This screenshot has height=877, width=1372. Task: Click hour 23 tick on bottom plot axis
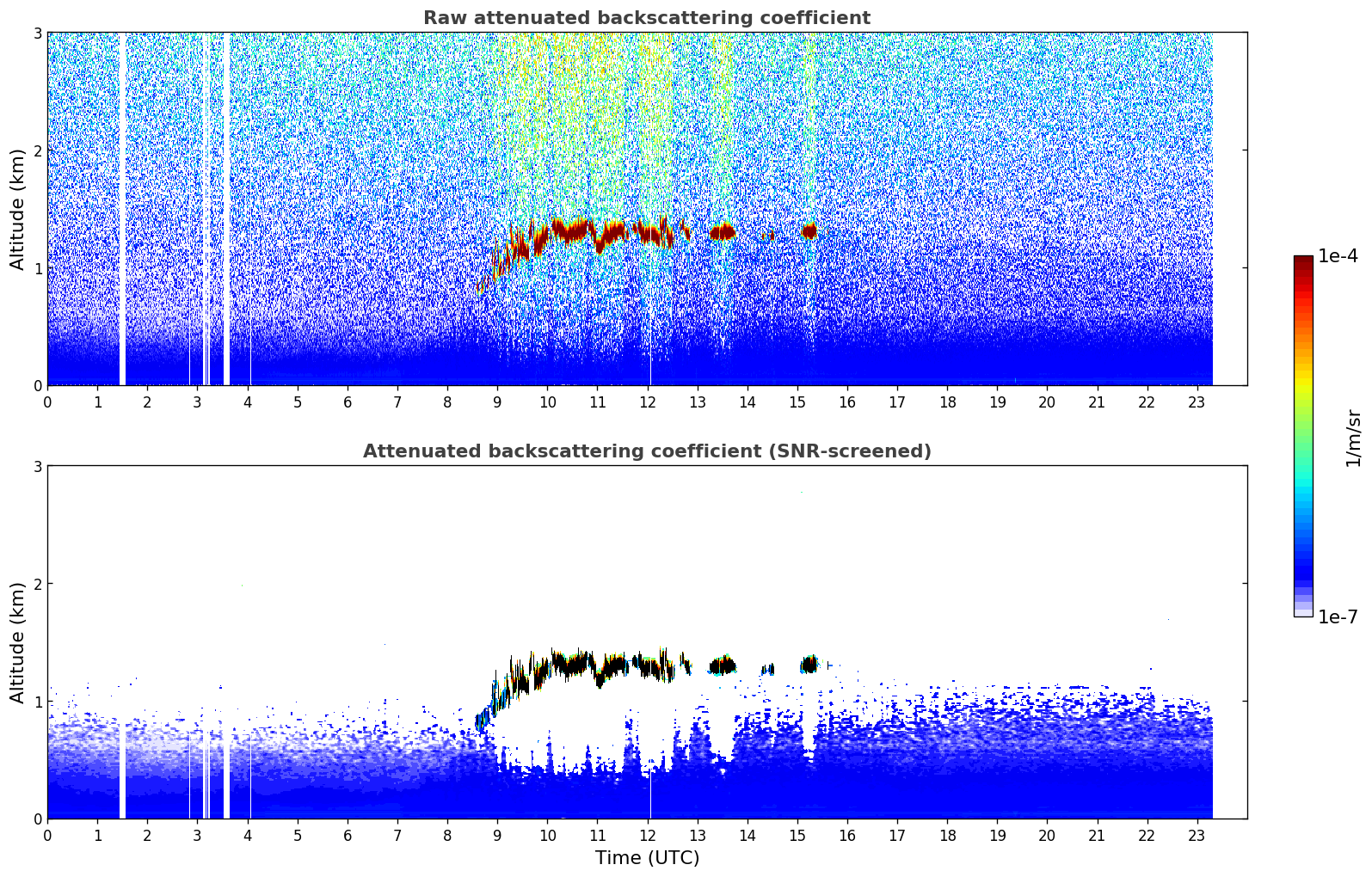coord(1197,835)
